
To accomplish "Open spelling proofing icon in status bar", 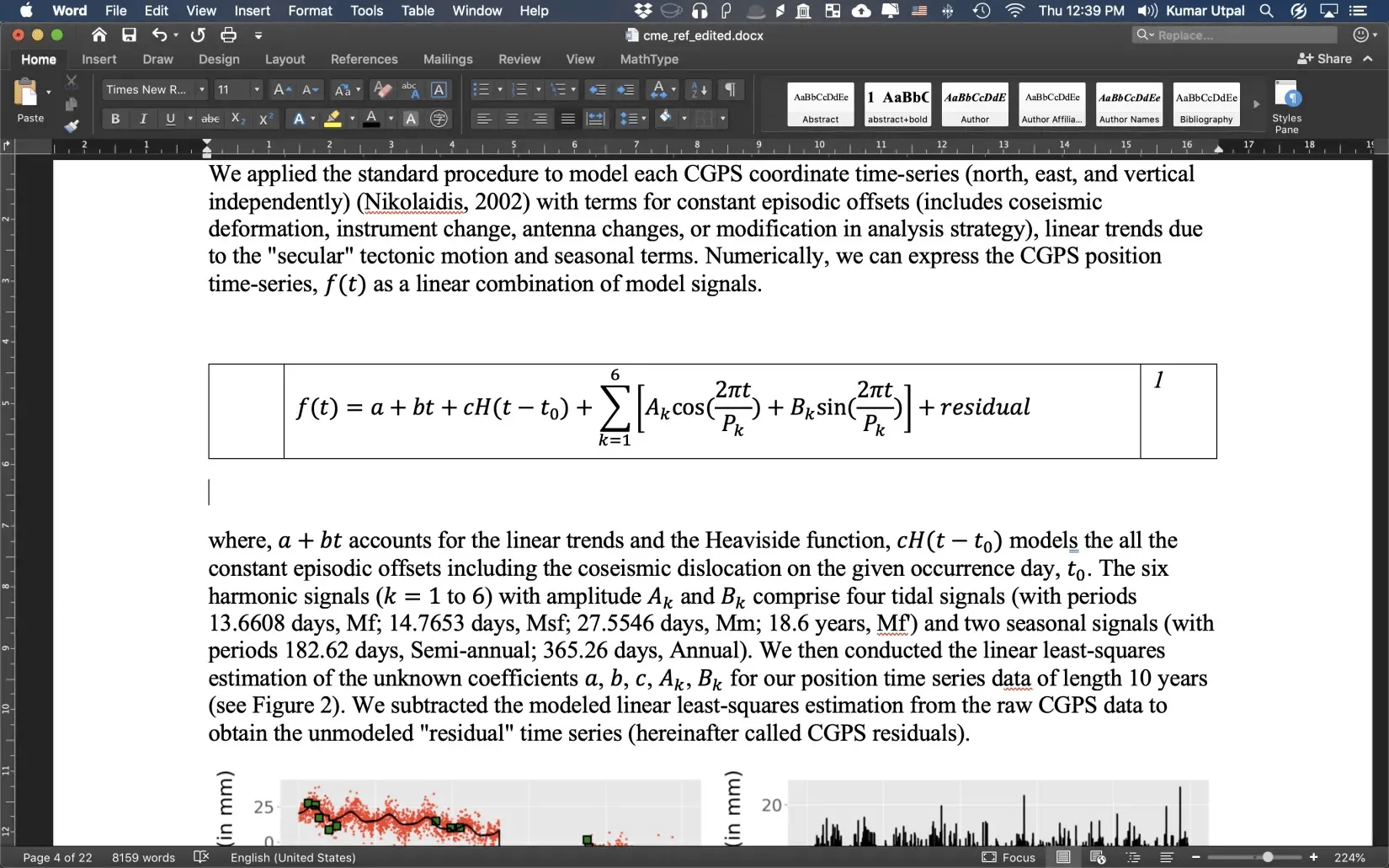I will pyautogui.click(x=201, y=857).
